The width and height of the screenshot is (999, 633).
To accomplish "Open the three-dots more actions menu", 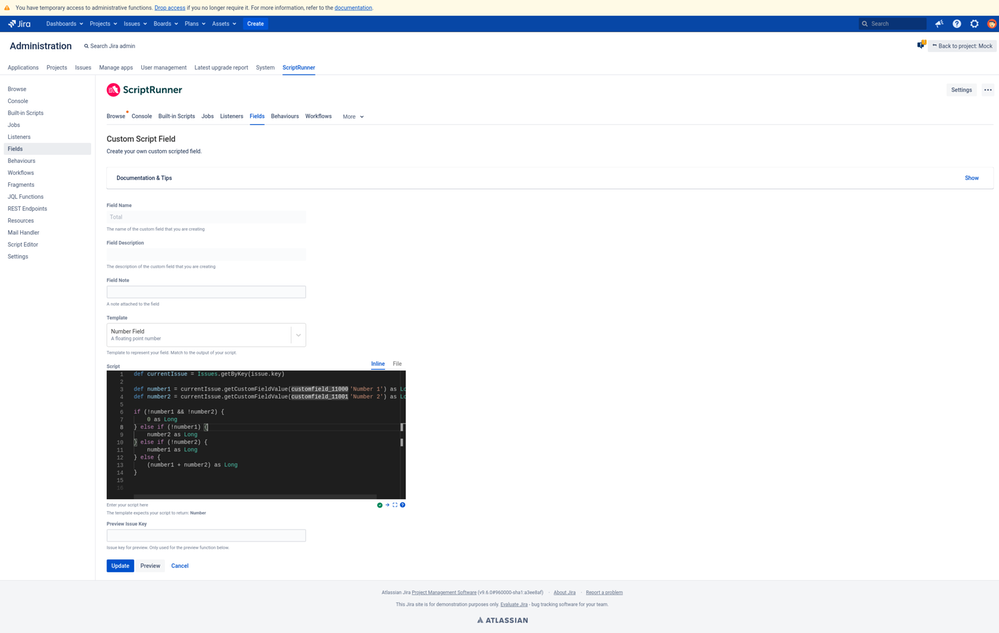I will (988, 90).
